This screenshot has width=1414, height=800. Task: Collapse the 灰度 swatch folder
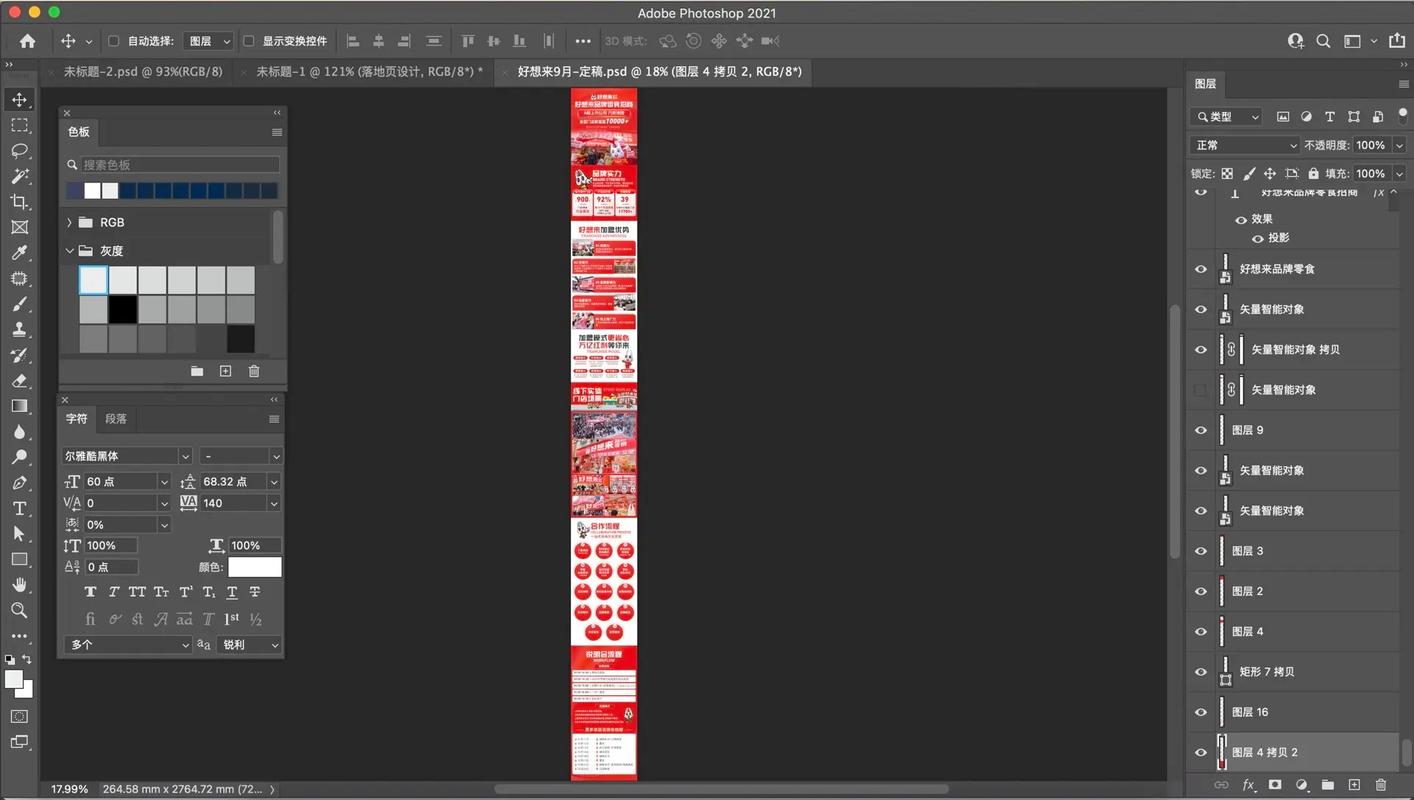[69, 251]
